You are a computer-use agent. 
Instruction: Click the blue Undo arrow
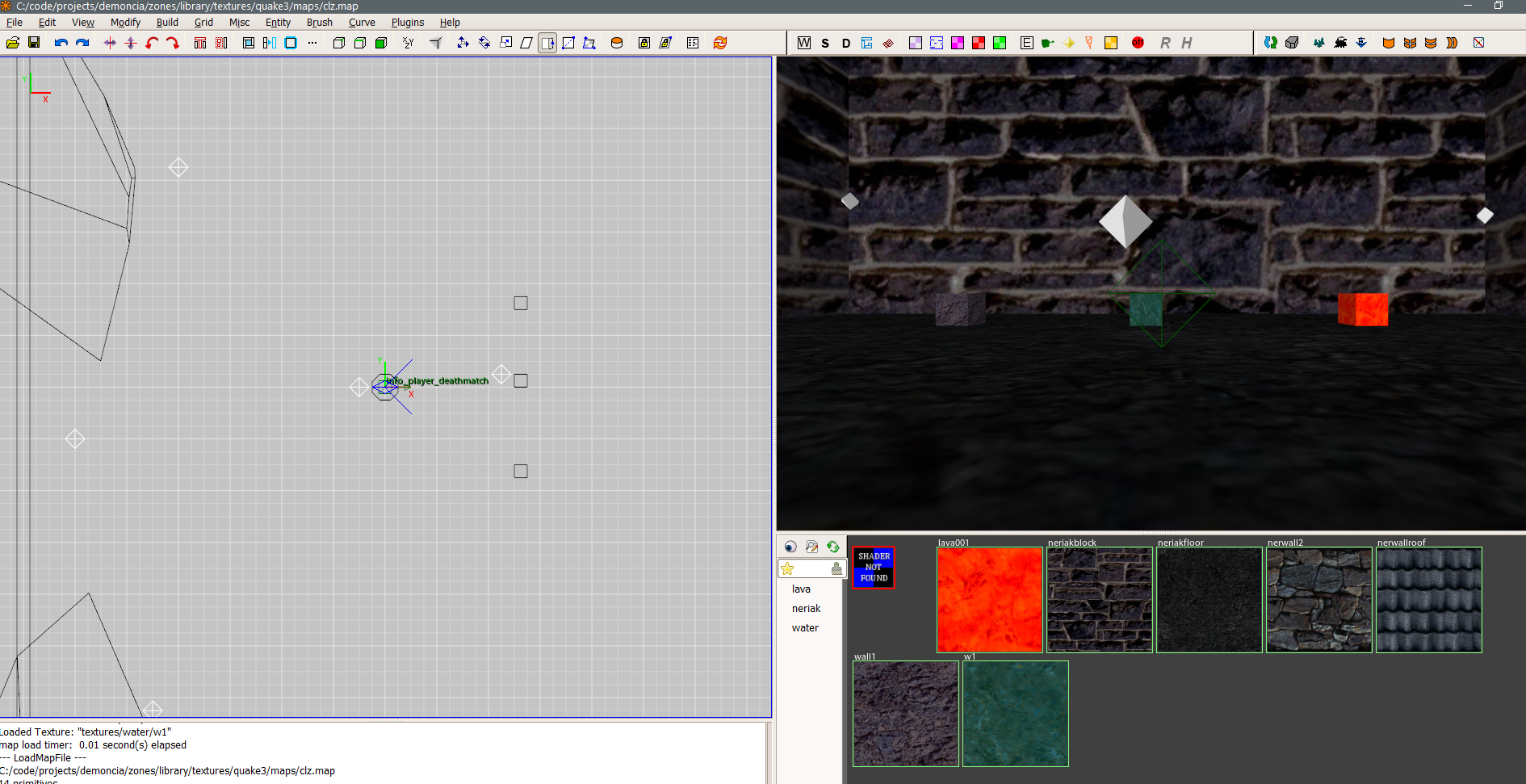click(x=61, y=43)
